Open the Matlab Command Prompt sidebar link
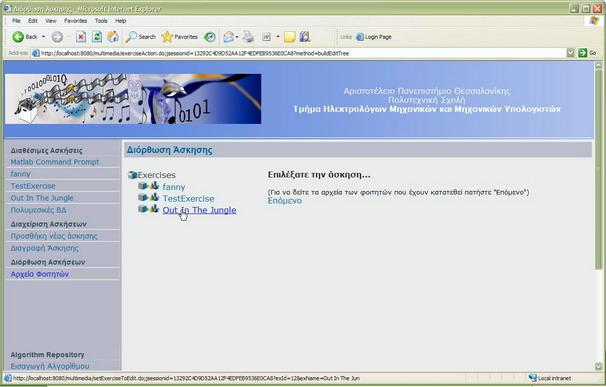This screenshot has height=387, width=606. tap(55, 162)
